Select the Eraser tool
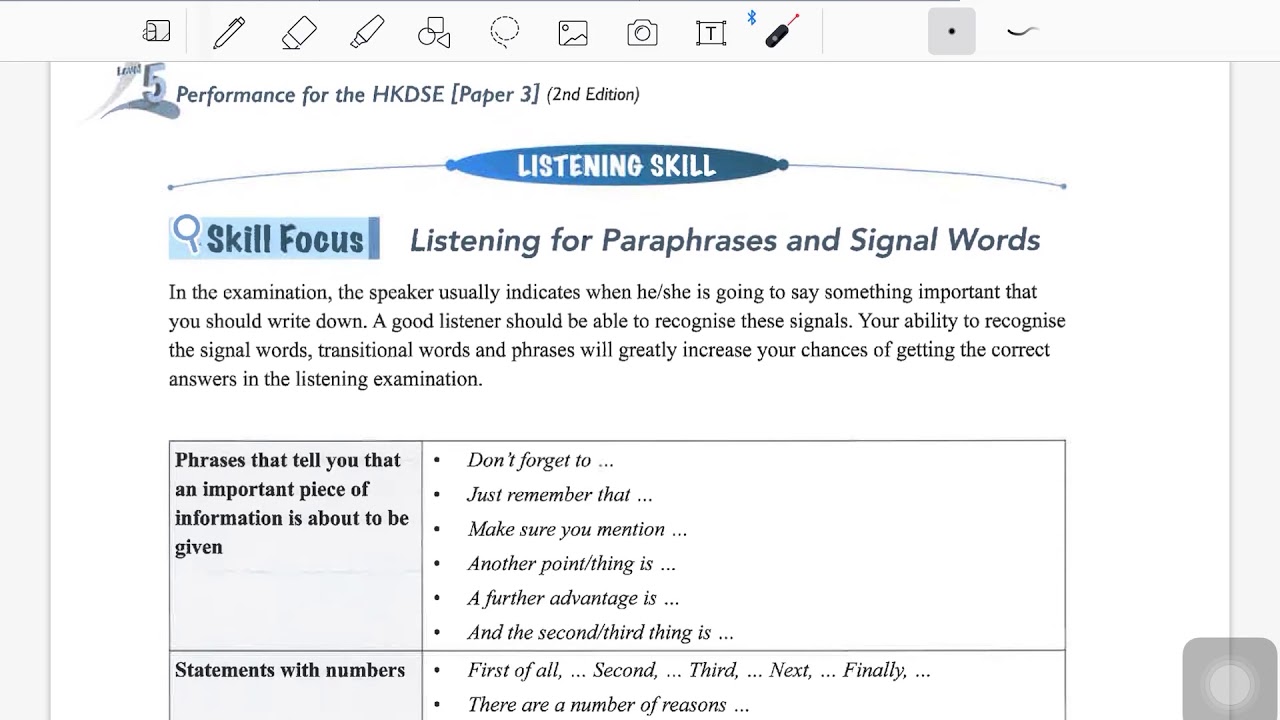 (x=298, y=32)
